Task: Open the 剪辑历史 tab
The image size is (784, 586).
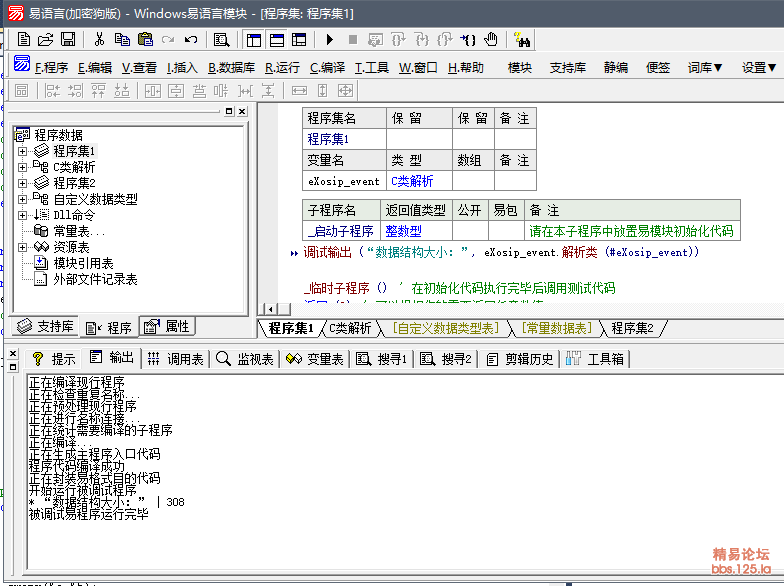Action: 520,358
